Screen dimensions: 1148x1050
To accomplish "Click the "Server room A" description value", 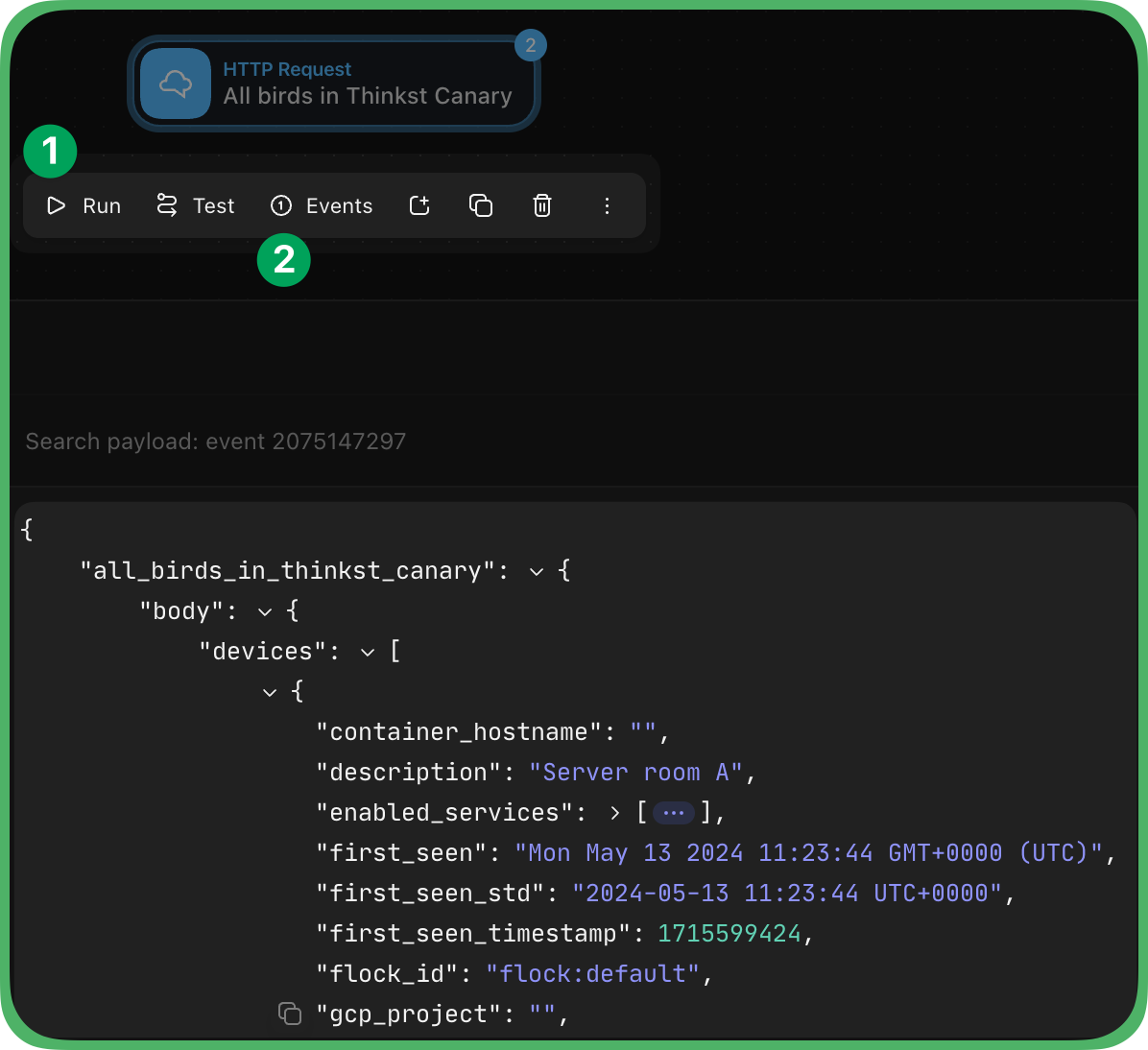I will [x=635, y=773].
